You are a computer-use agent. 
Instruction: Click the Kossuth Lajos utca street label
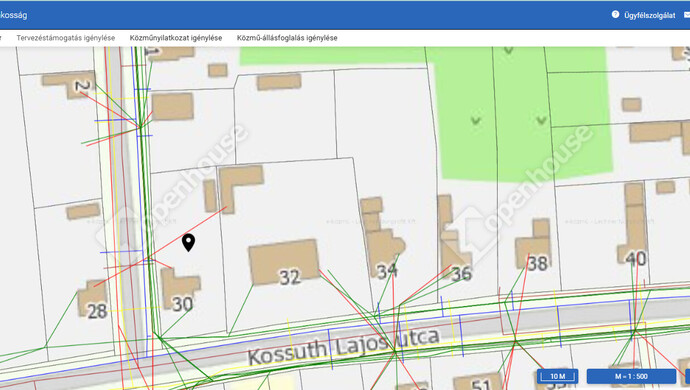[344, 346]
